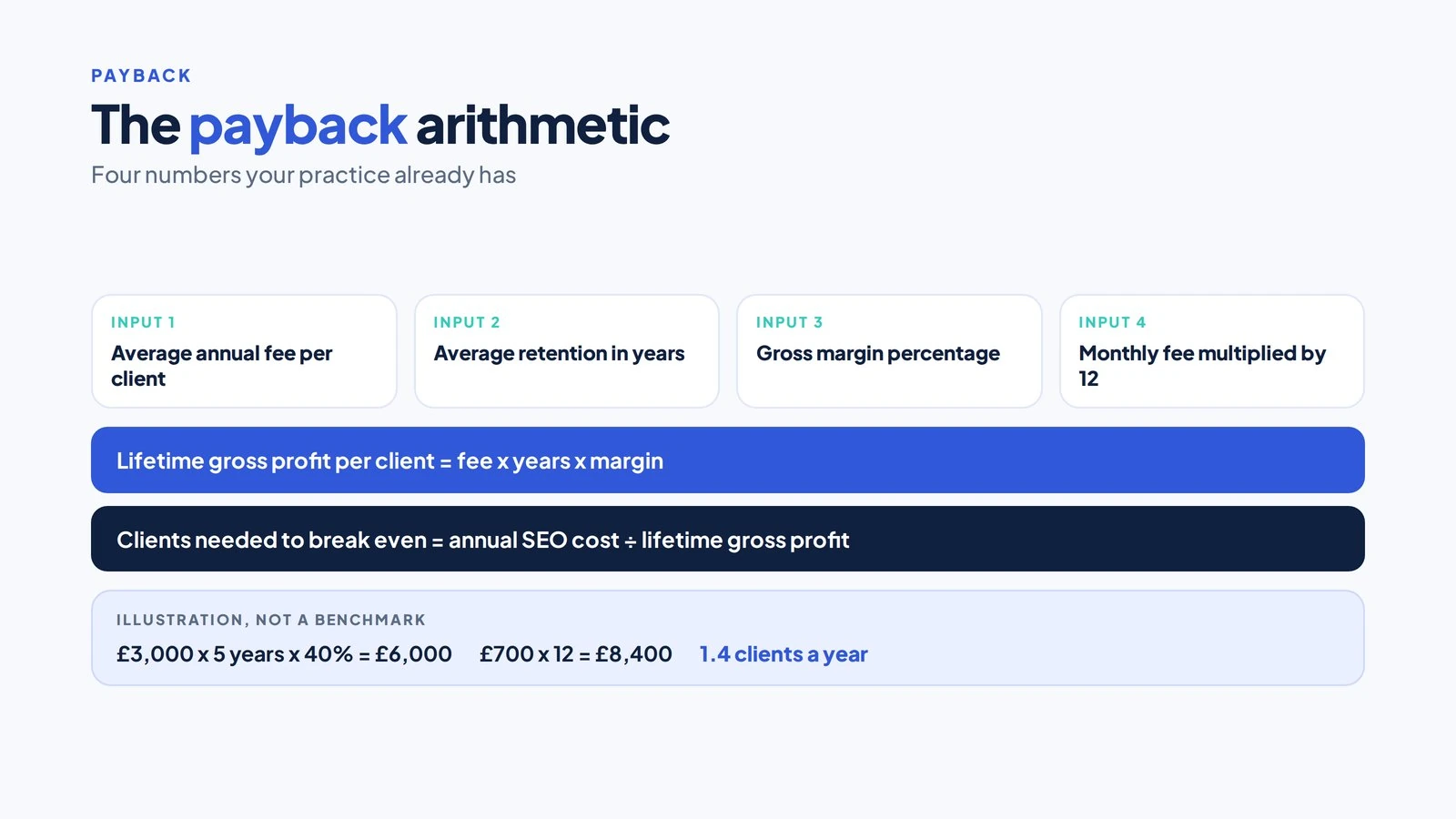Click the 'INPUT 1' label
This screenshot has height=819, width=1456.
pyautogui.click(x=143, y=322)
